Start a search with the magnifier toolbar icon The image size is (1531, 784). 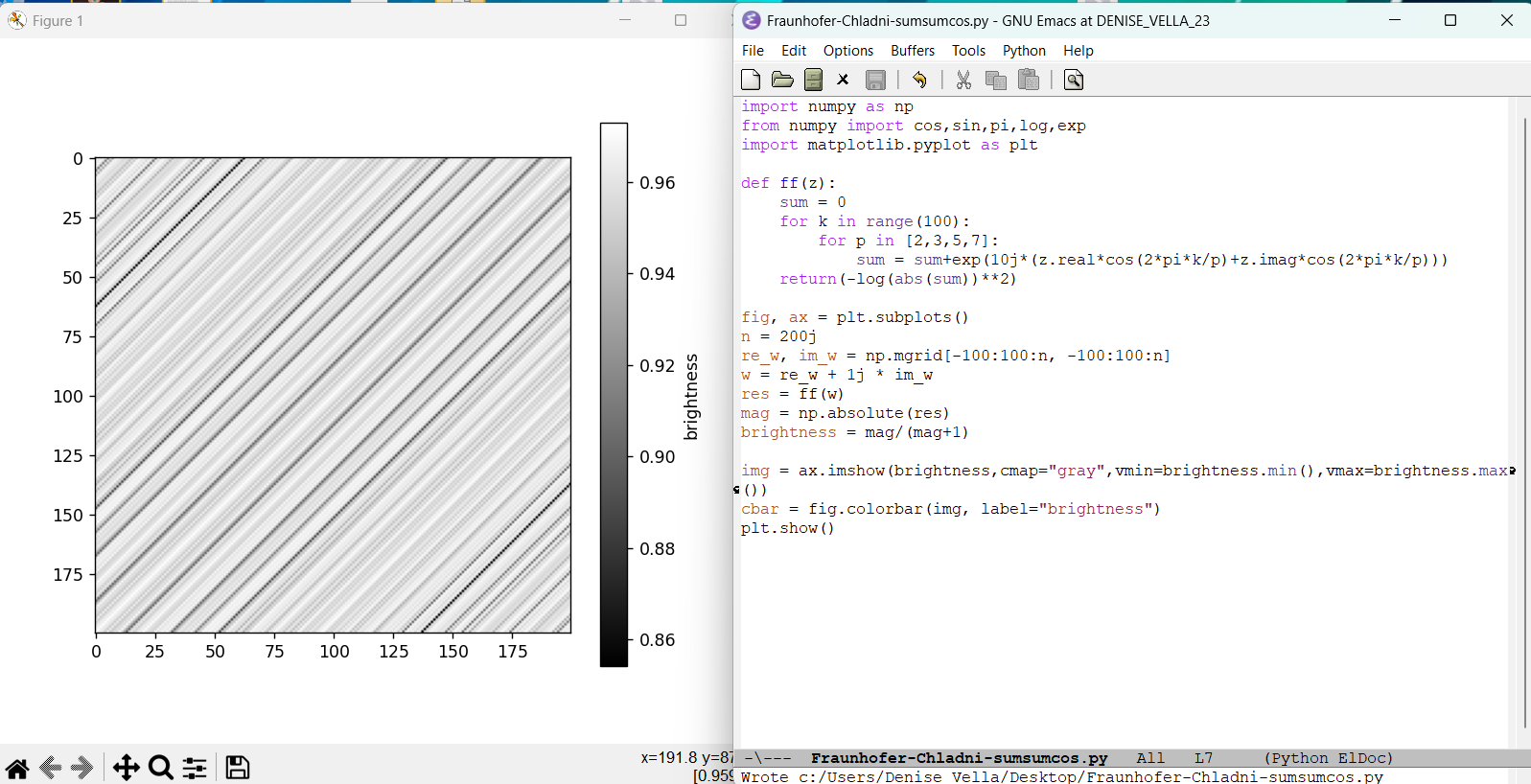point(1074,80)
